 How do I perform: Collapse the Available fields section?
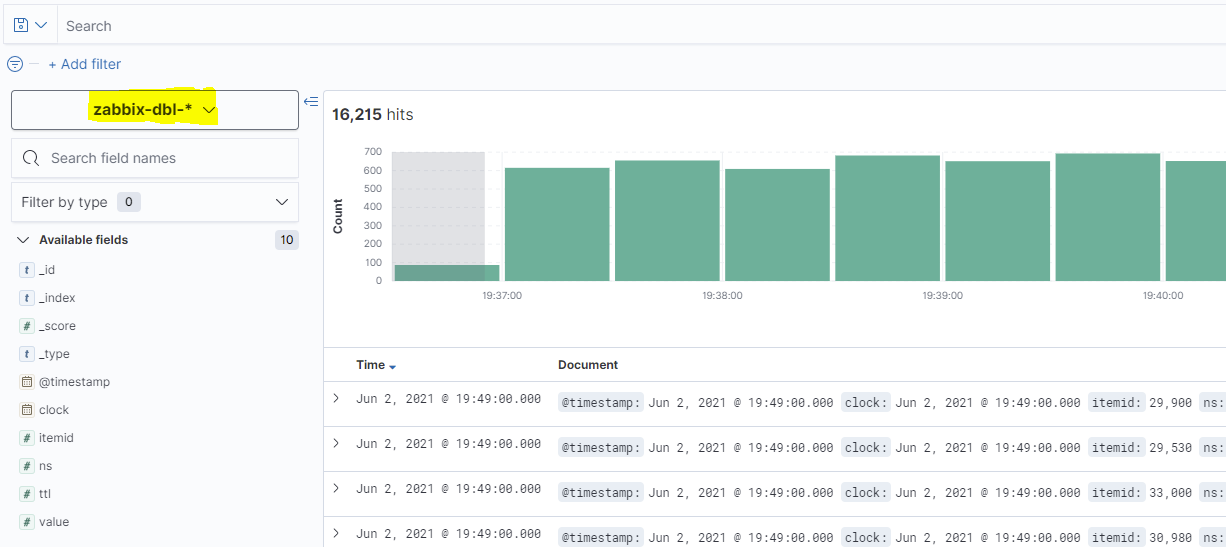(23, 240)
